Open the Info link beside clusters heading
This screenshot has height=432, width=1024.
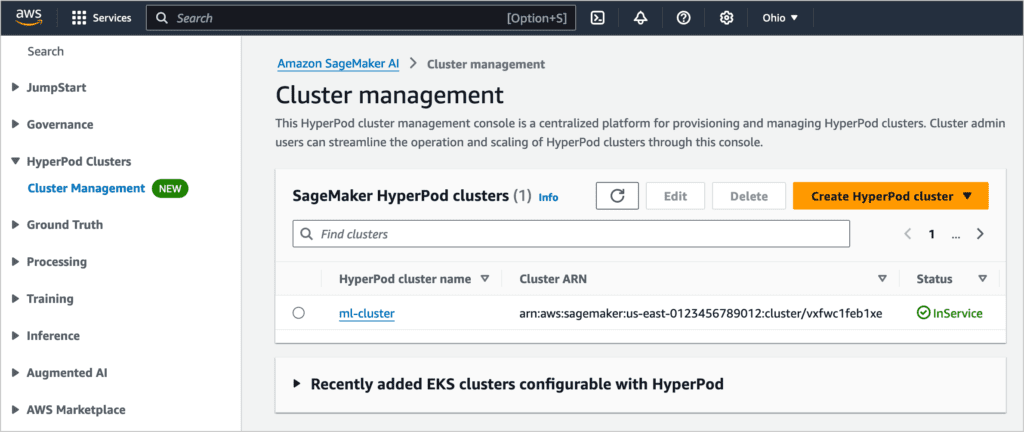tap(548, 197)
